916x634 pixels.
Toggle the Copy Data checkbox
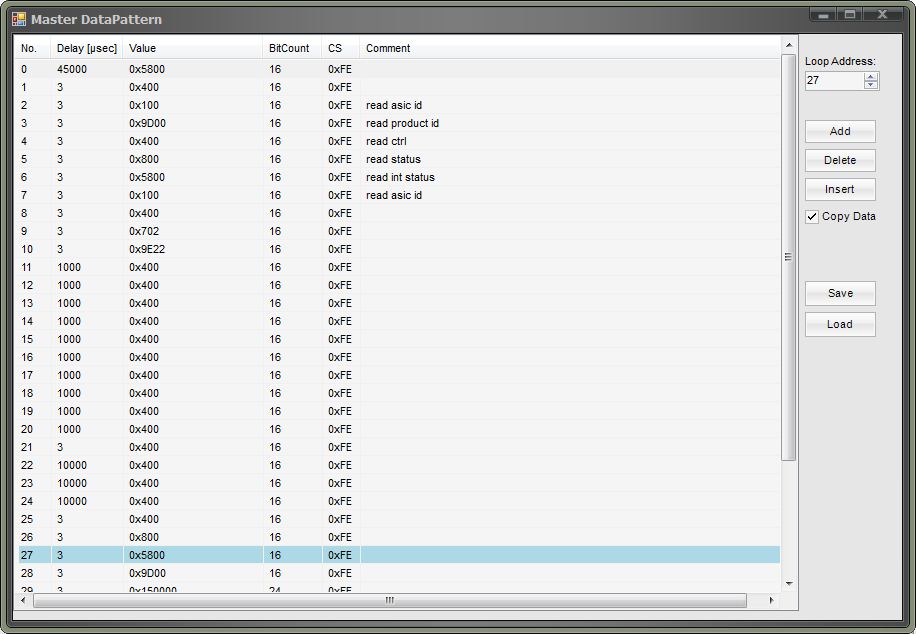click(x=812, y=217)
